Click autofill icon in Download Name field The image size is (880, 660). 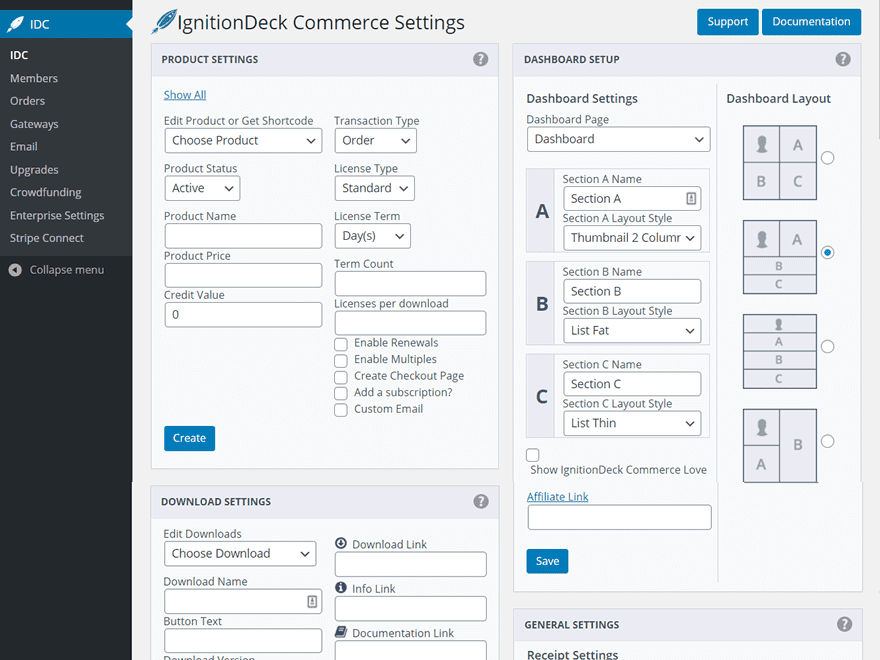[x=312, y=602]
